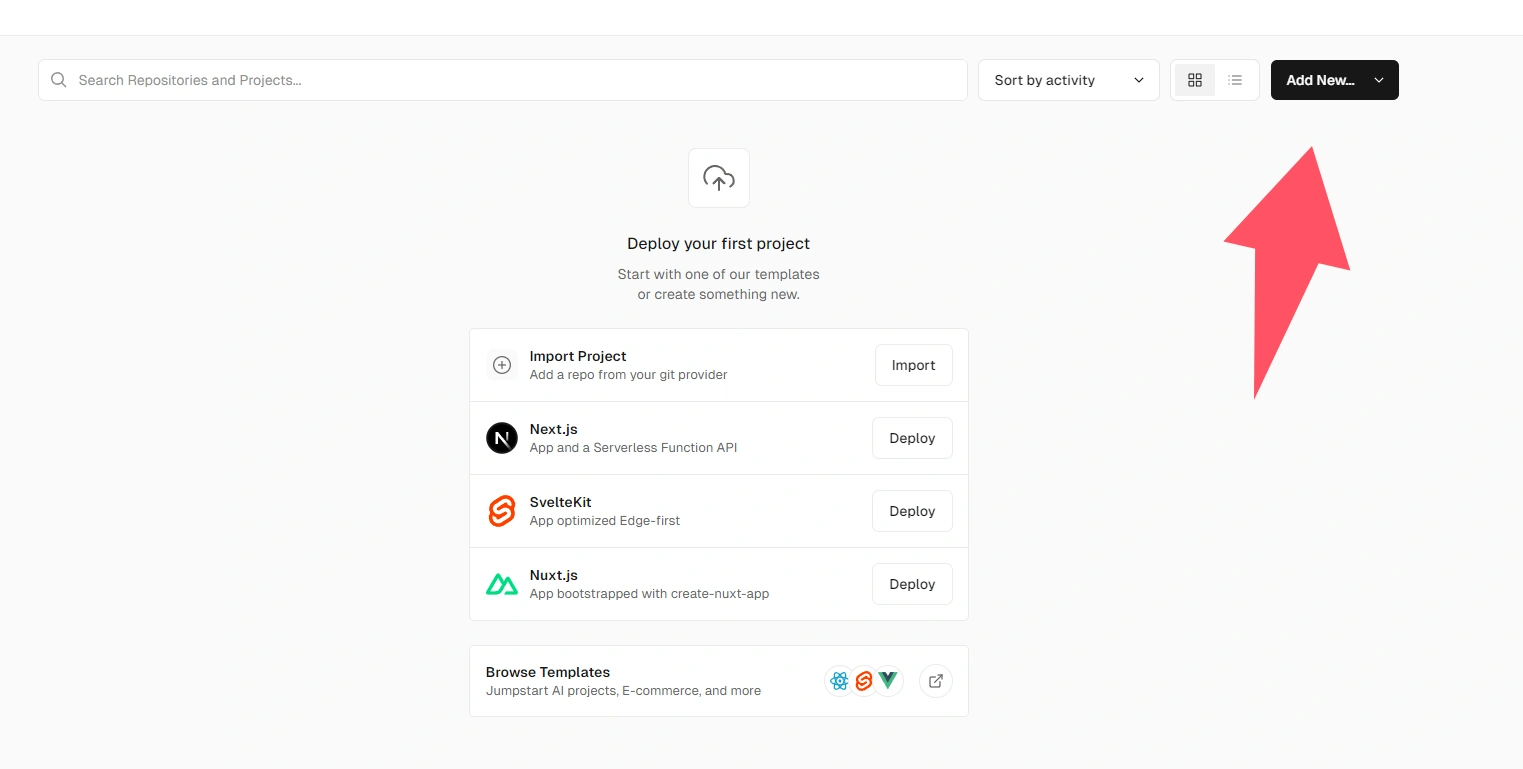Click Import for Import Project

click(x=914, y=365)
